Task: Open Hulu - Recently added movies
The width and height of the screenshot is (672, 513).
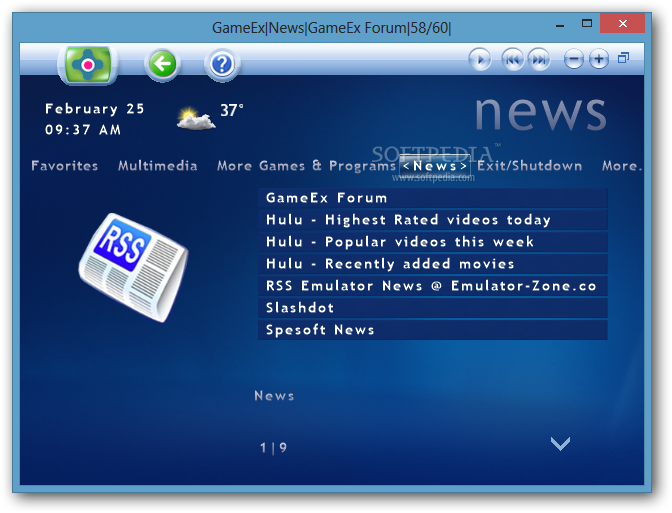Action: coord(432,264)
